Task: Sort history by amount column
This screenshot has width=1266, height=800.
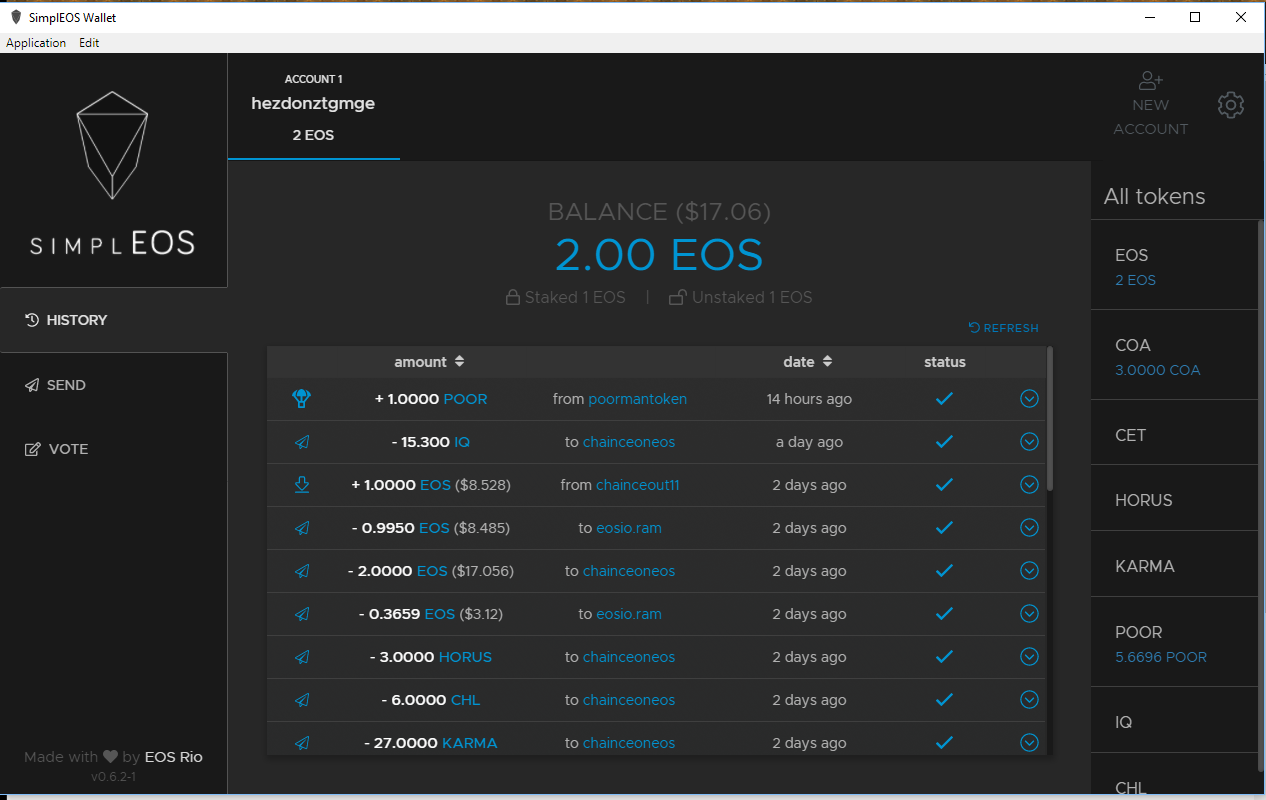Action: click(429, 362)
